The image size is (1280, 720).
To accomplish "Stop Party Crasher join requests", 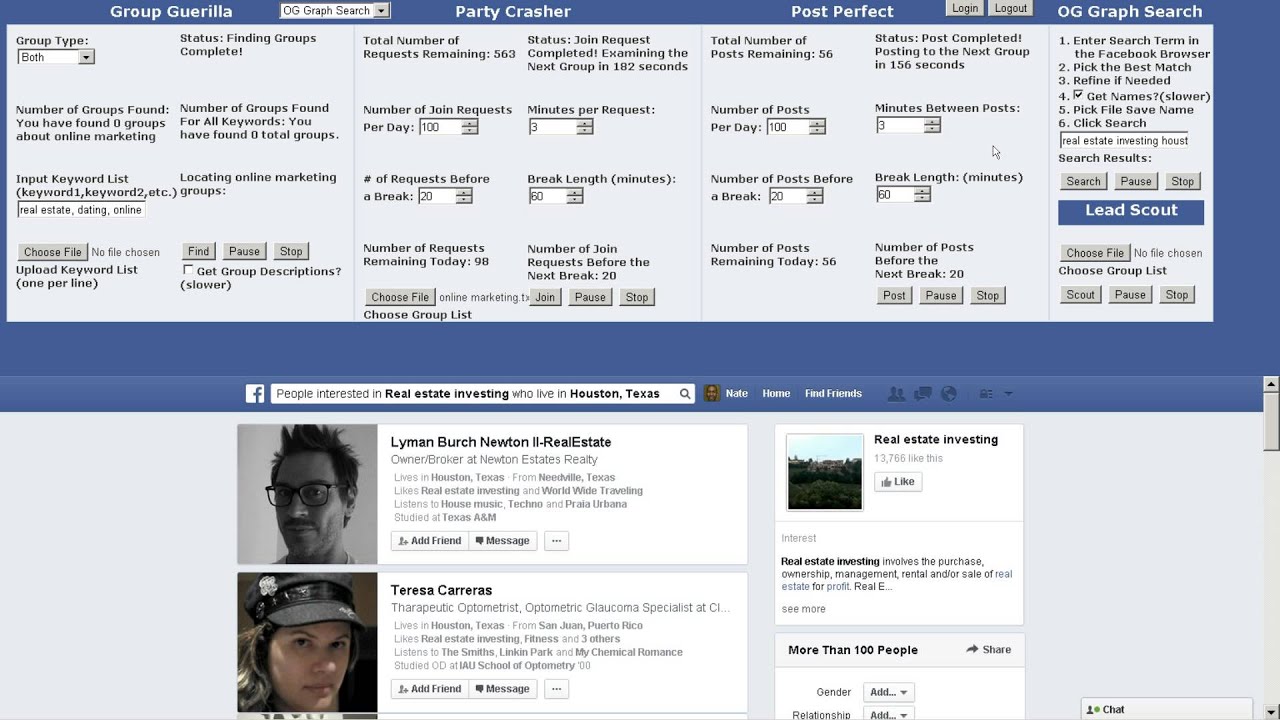I will point(637,298).
